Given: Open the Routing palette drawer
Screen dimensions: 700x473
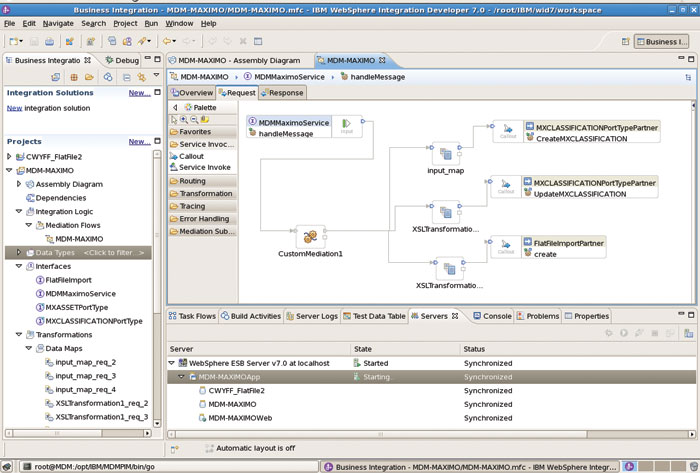Looking at the screenshot, I should [203, 181].
